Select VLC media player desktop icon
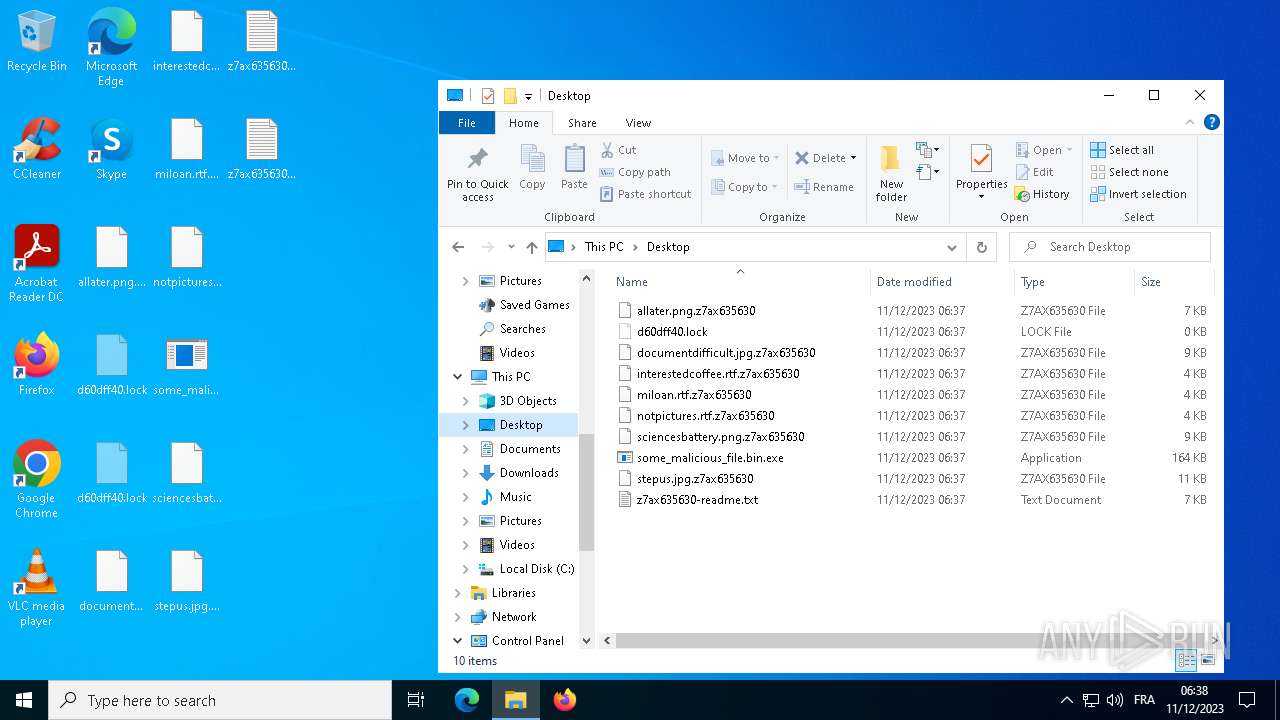1280x720 pixels. coord(37,587)
